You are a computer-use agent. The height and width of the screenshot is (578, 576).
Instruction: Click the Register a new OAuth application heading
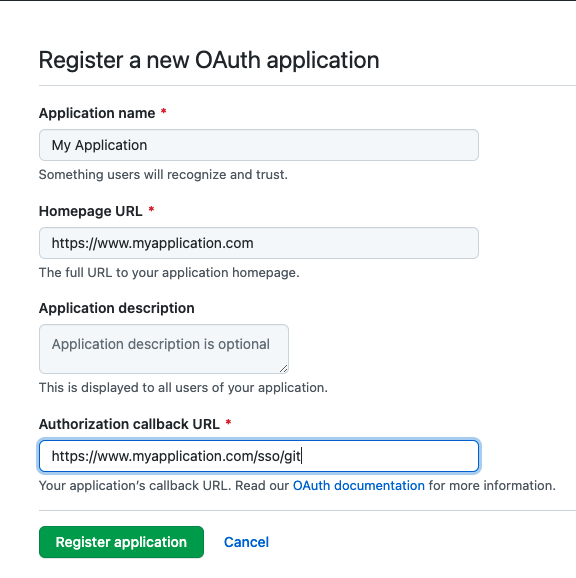point(209,60)
